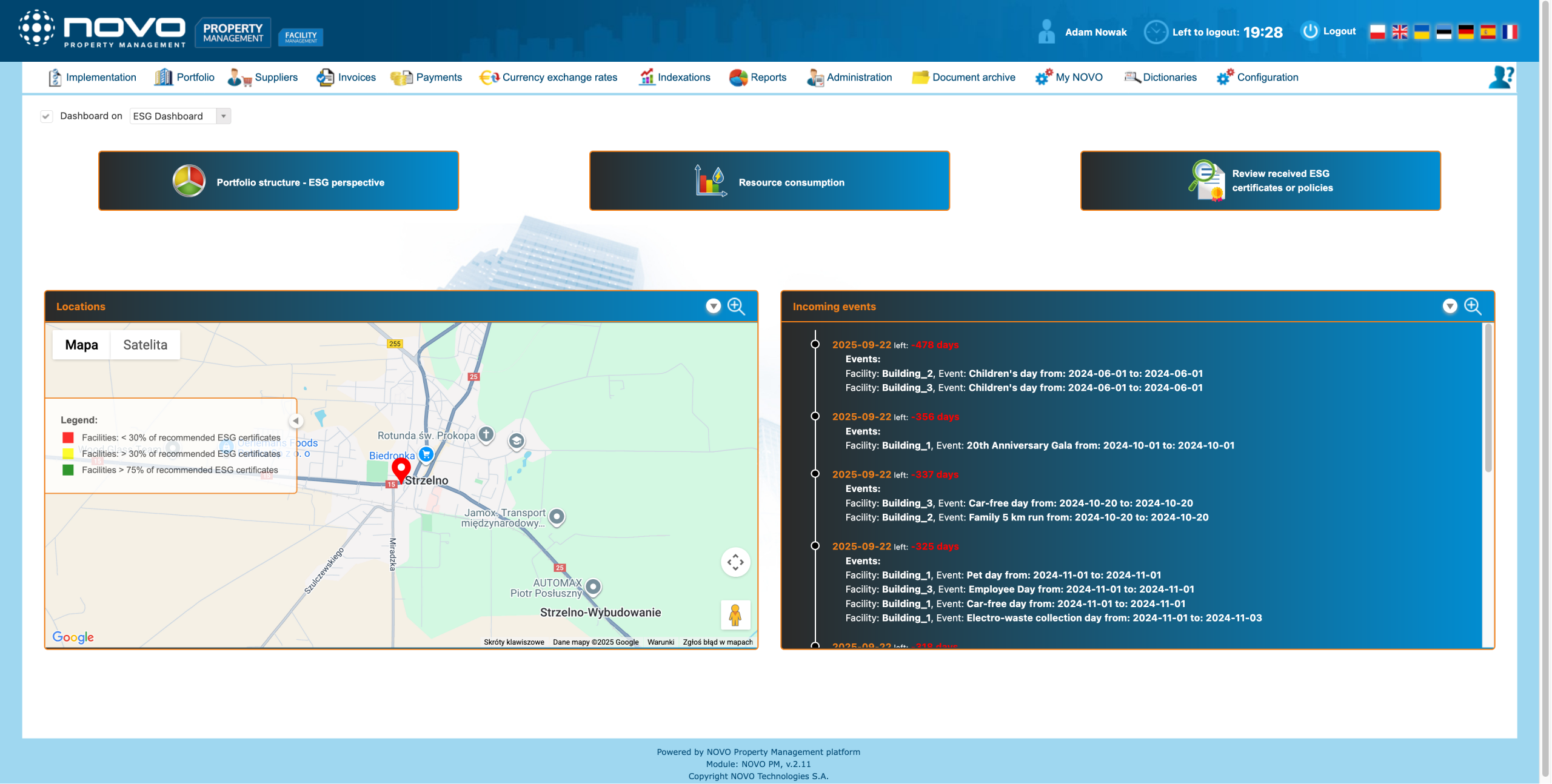This screenshot has width=1552, height=784.
Task: Click the red map pin in Strzelno
Action: 401,468
